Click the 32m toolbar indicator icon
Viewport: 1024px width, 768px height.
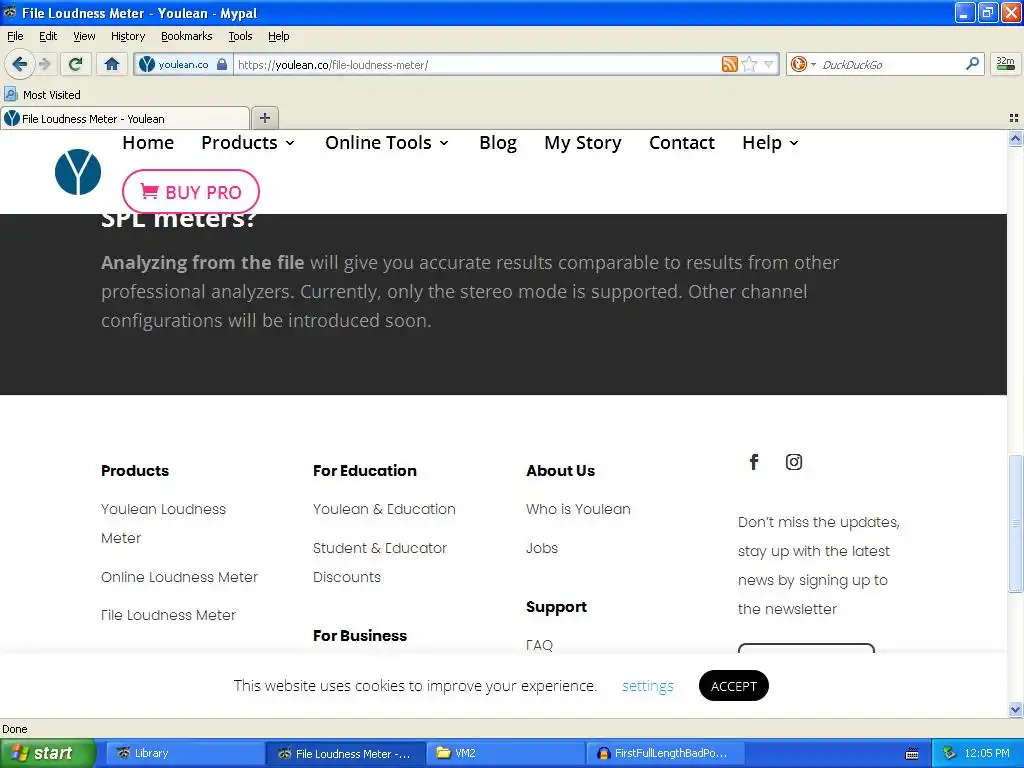coord(1005,64)
